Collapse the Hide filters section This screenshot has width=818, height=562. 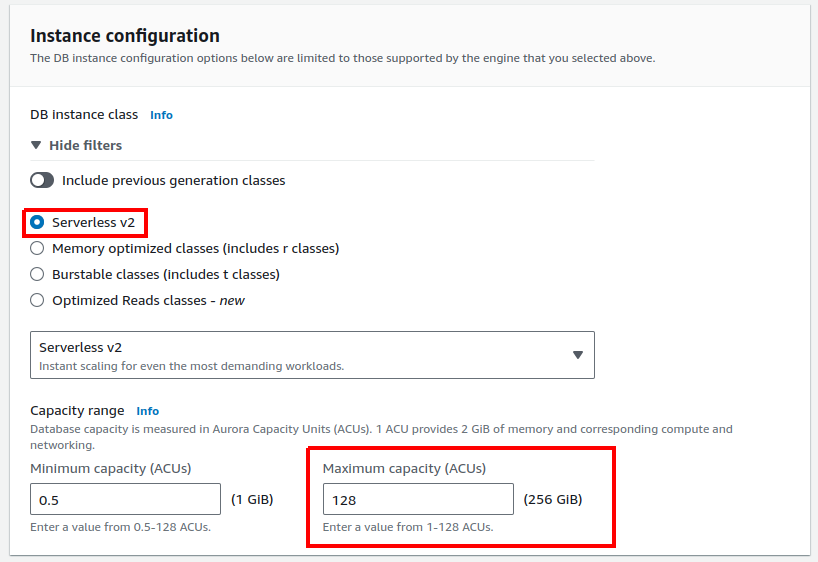[x=76, y=145]
